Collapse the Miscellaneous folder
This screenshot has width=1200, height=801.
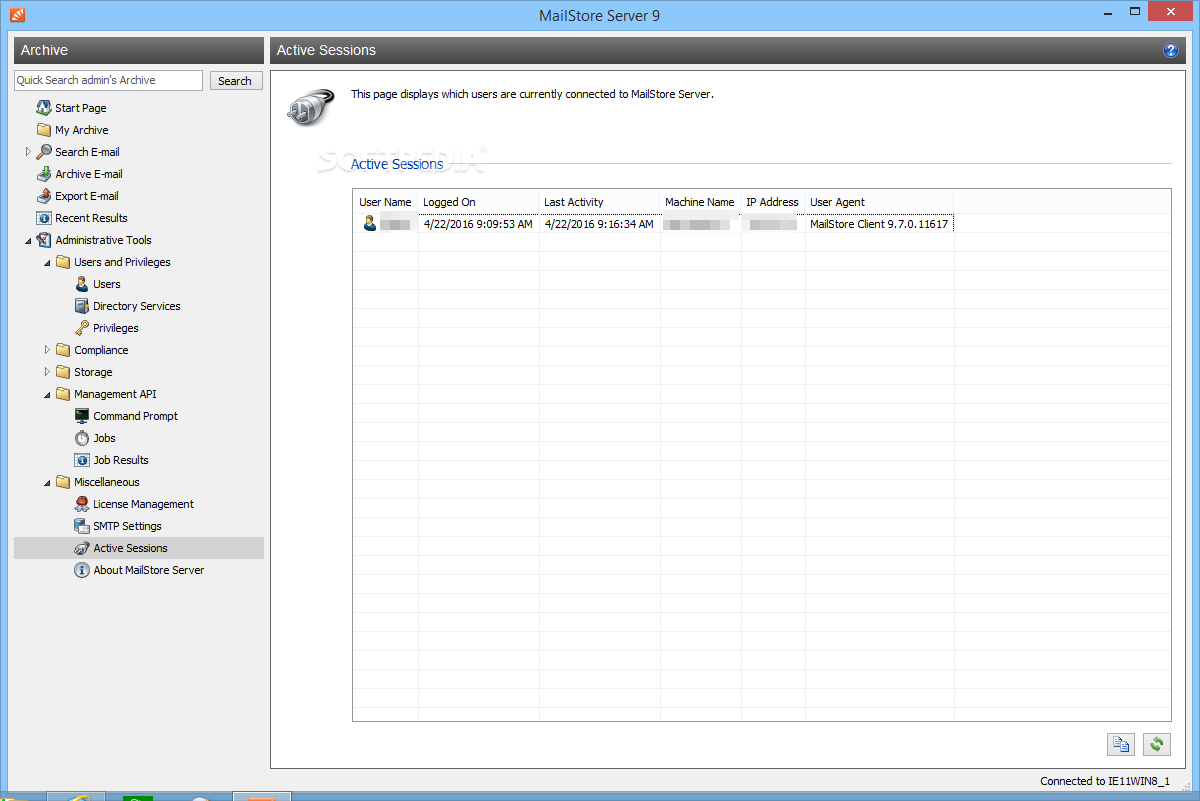[x=47, y=482]
